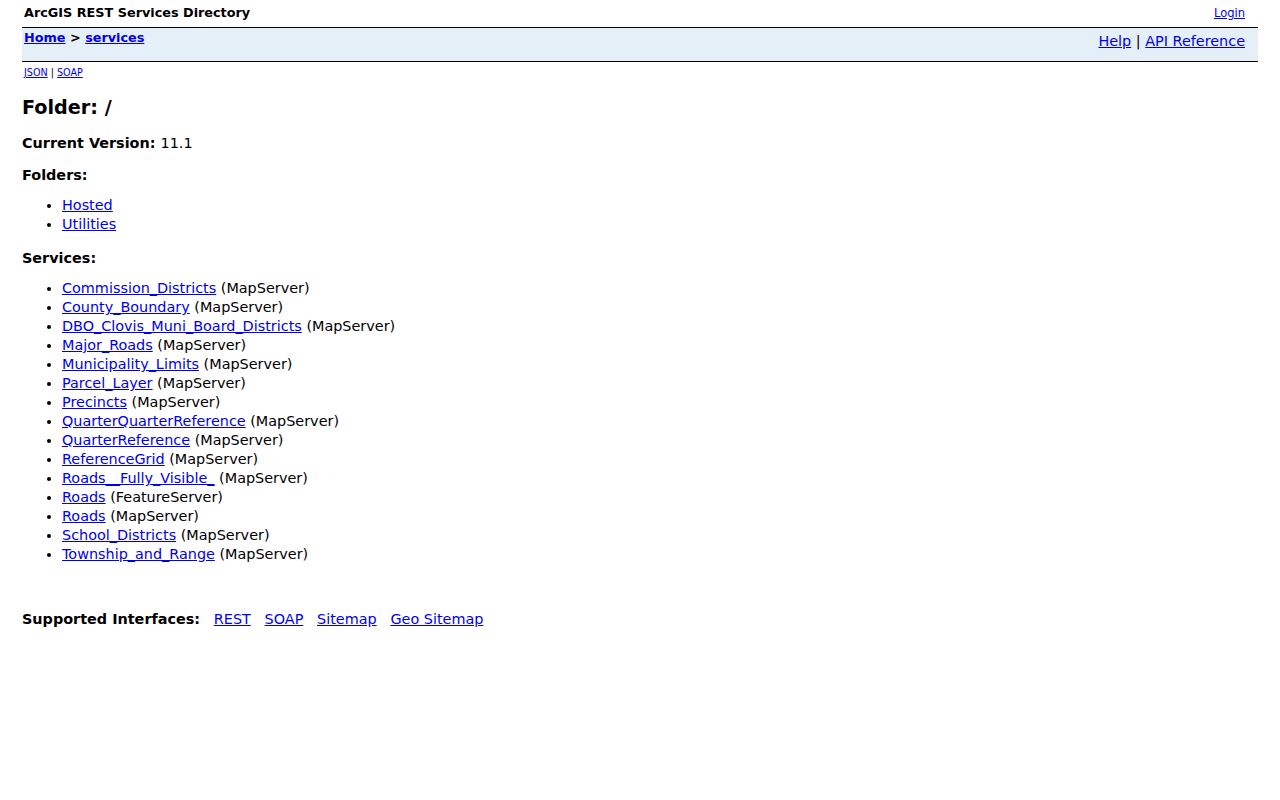Screen dimensions: 1280x800
Task: Click the 'Folder: /' heading
Action: [67, 107]
